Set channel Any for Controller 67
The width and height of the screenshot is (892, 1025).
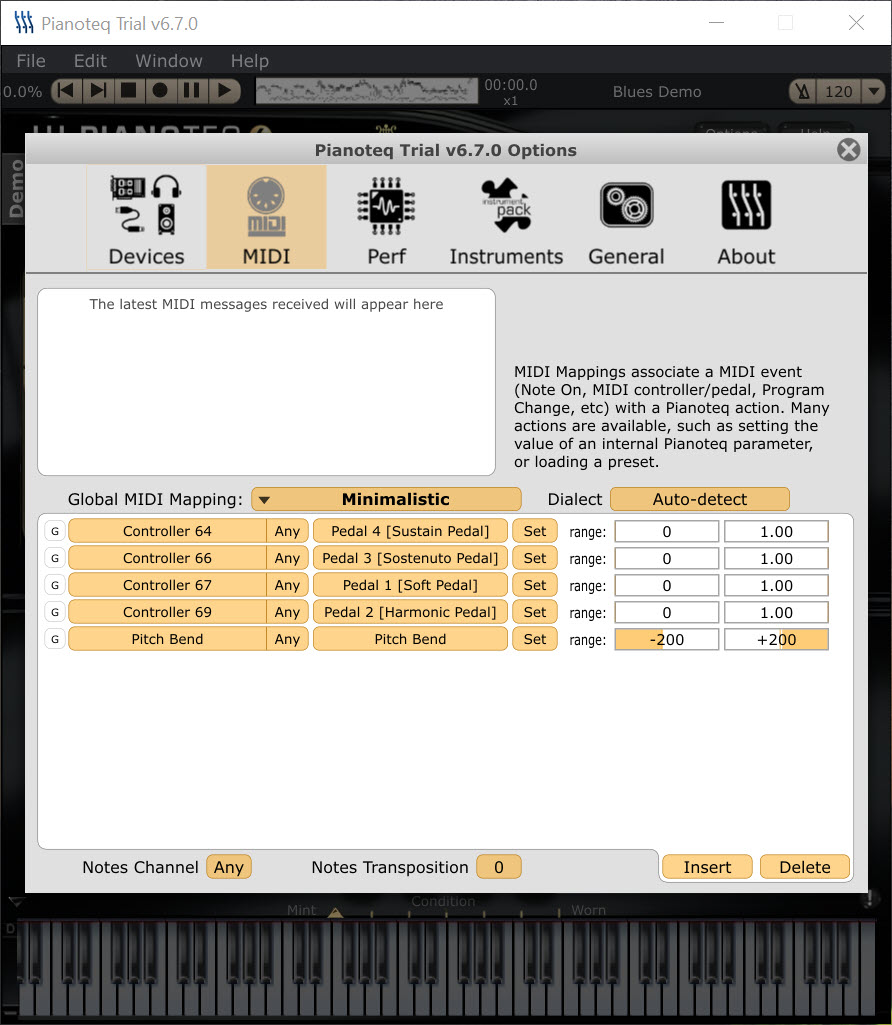coord(288,585)
